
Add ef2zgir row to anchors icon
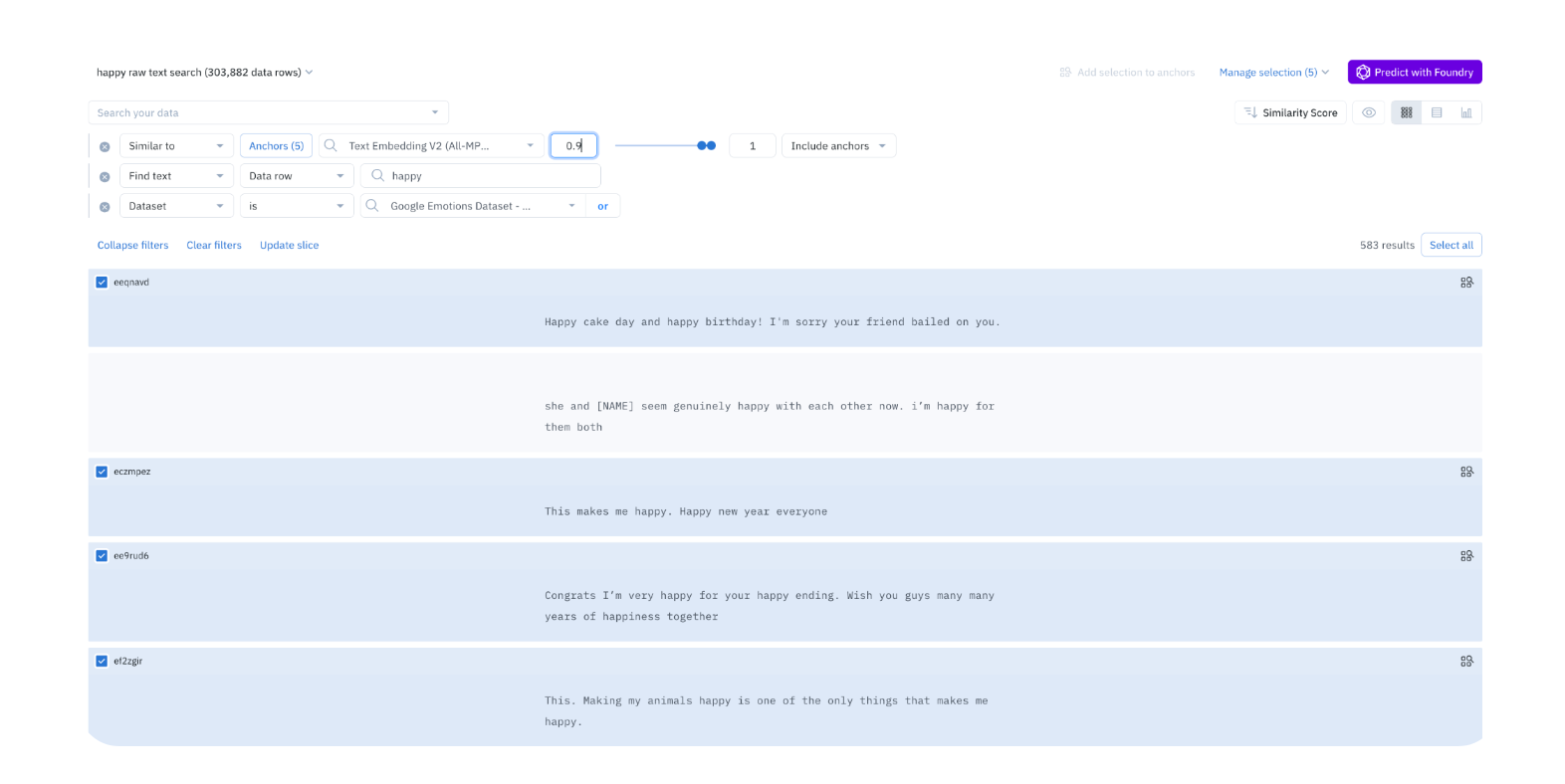point(1466,661)
